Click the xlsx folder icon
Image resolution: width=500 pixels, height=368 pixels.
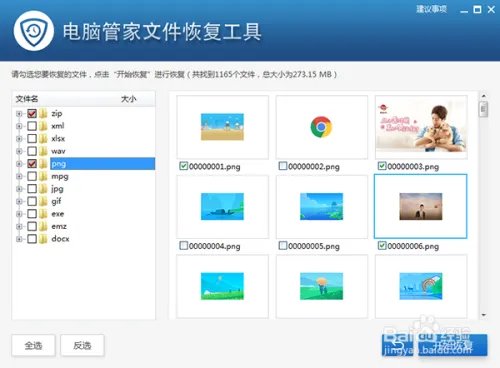(43, 139)
